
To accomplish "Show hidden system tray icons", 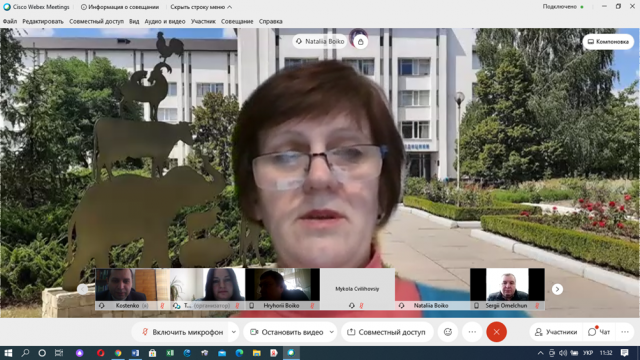I will pos(540,353).
